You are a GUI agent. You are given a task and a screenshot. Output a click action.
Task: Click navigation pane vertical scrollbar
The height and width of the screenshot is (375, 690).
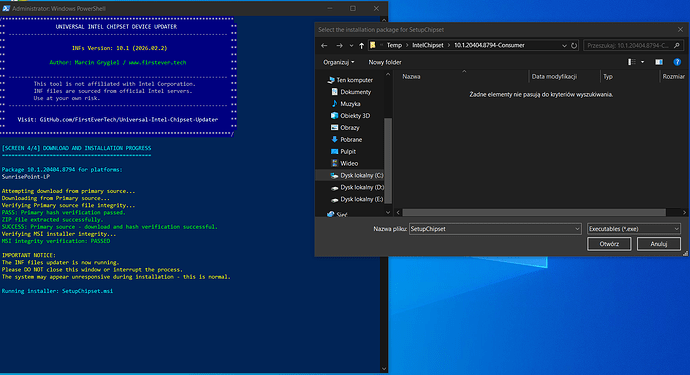tap(388, 161)
